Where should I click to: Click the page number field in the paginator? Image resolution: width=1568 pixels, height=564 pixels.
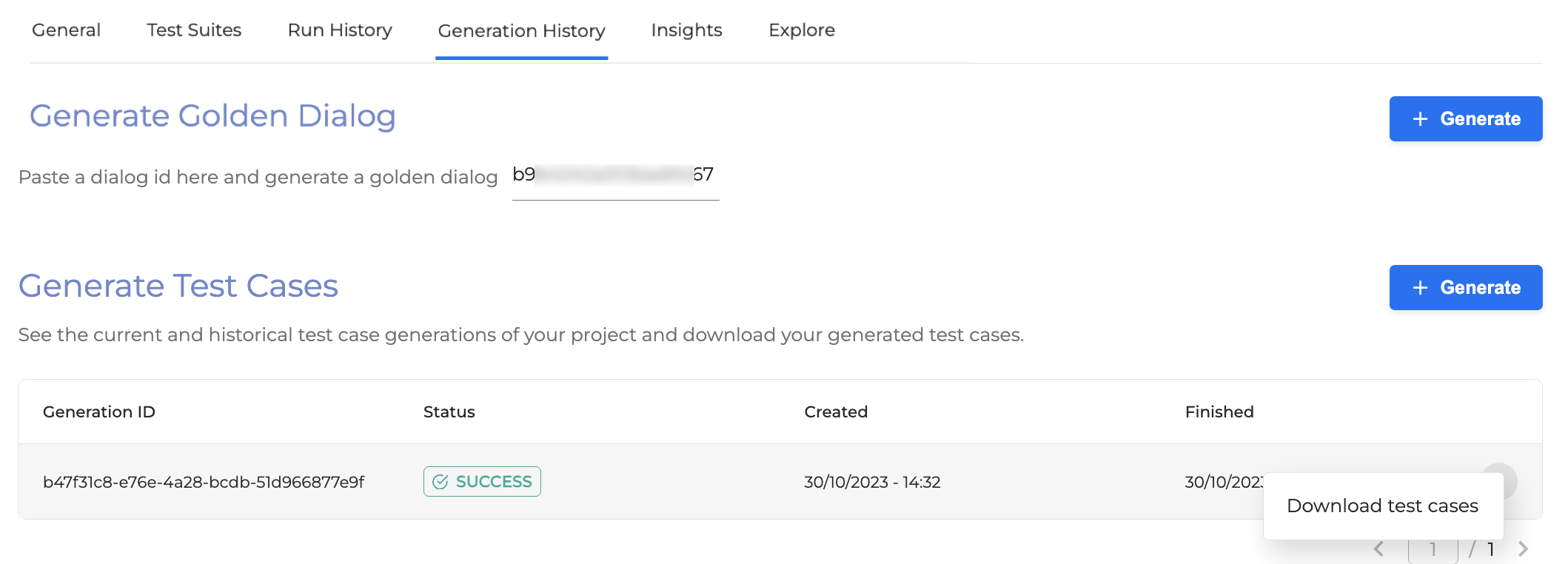pyautogui.click(x=1434, y=548)
